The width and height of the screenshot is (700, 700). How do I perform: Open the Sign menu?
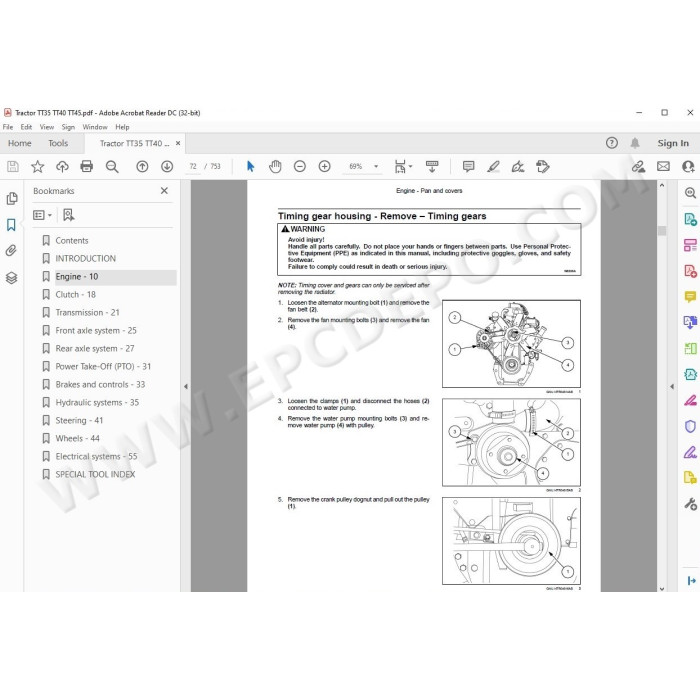pos(68,127)
